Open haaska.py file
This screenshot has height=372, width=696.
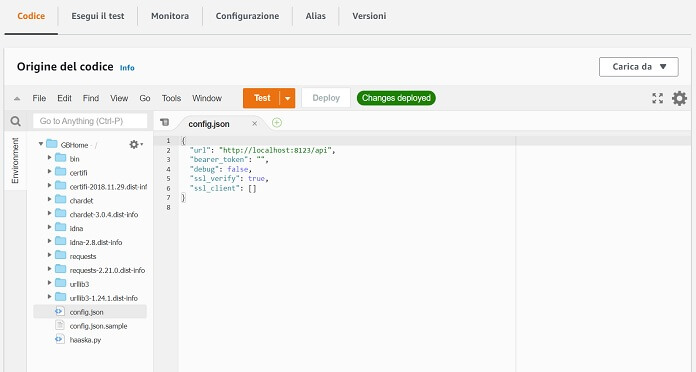(x=85, y=340)
